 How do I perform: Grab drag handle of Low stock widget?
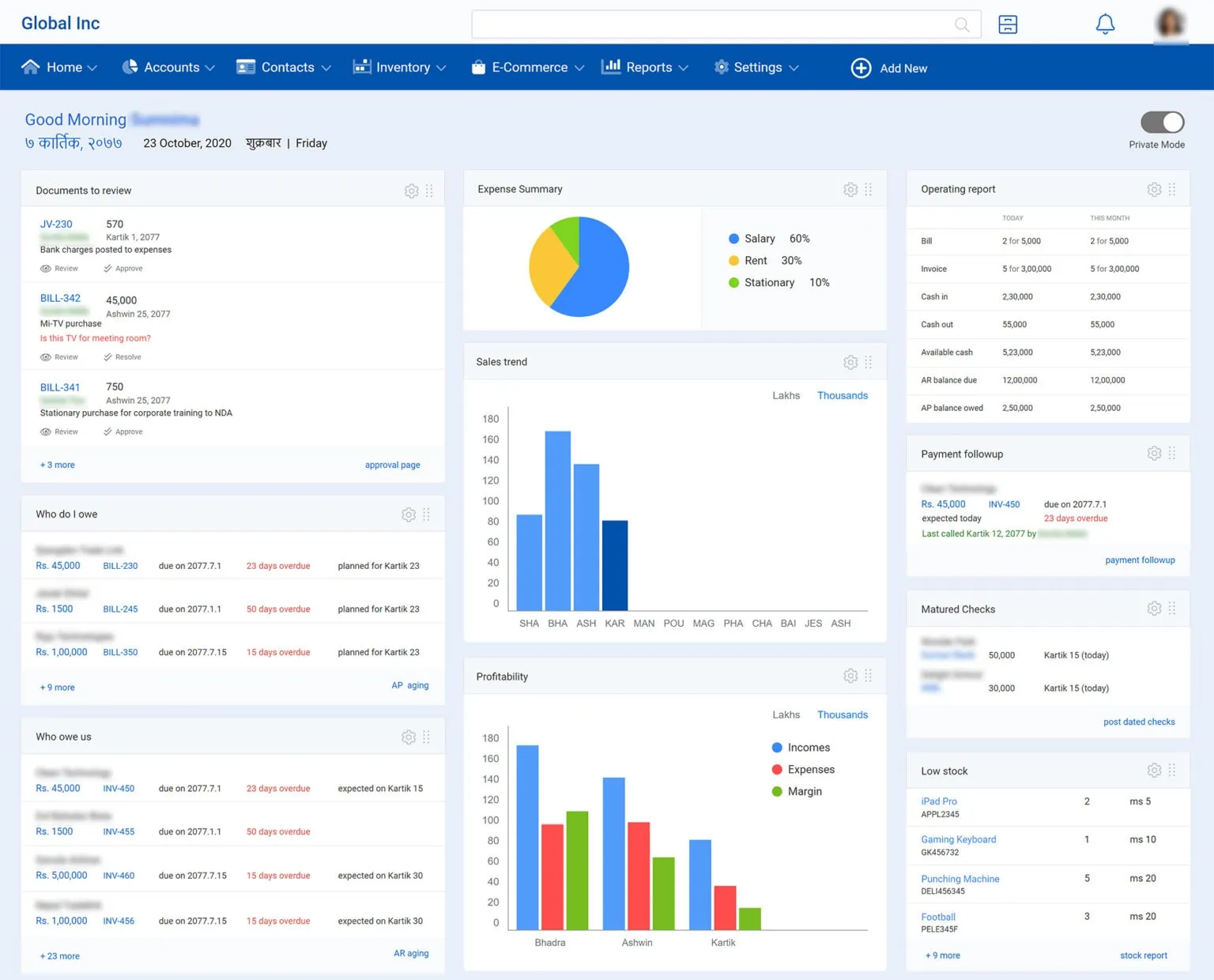click(1172, 770)
